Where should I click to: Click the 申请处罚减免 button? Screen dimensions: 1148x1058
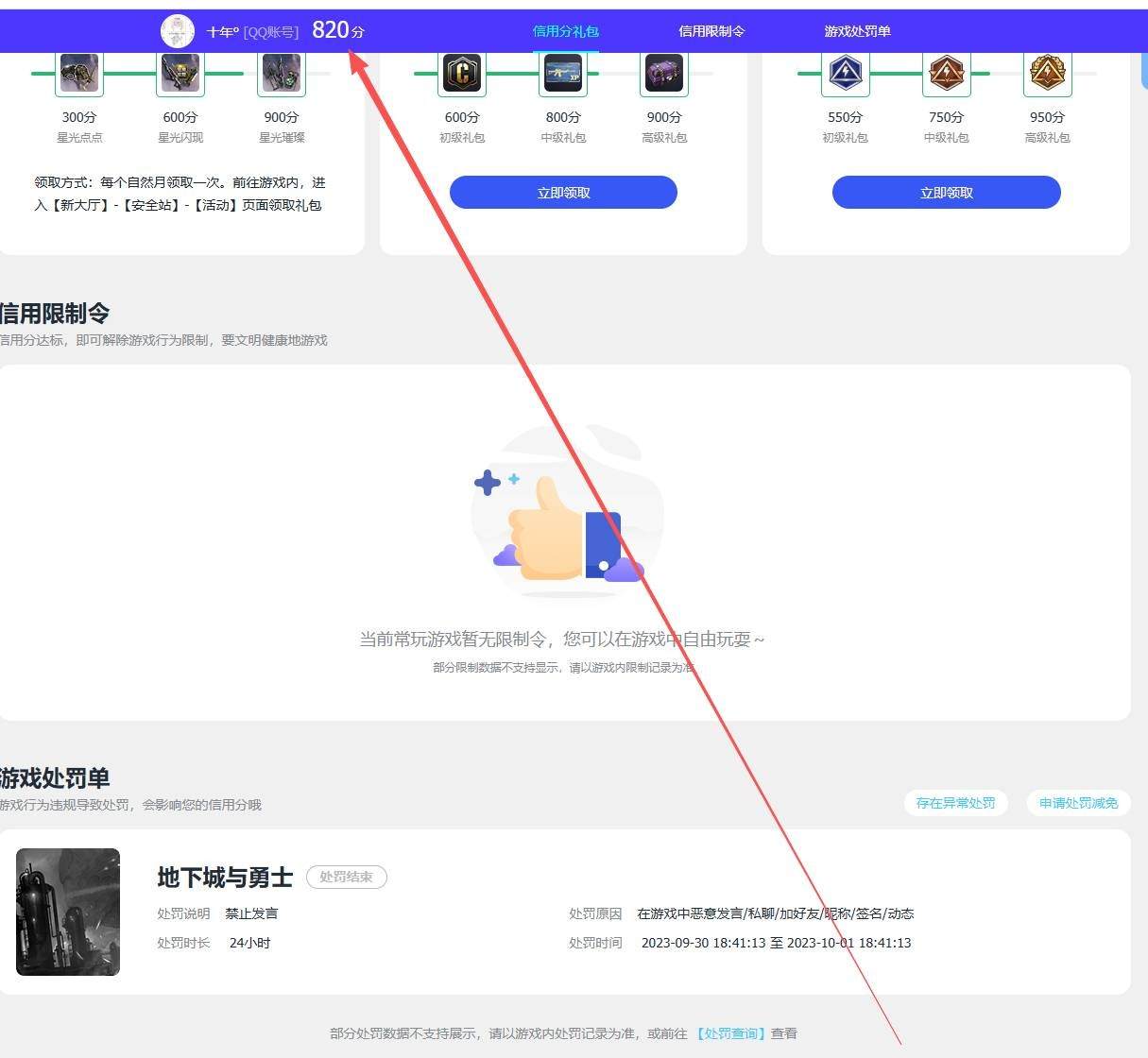click(1079, 803)
